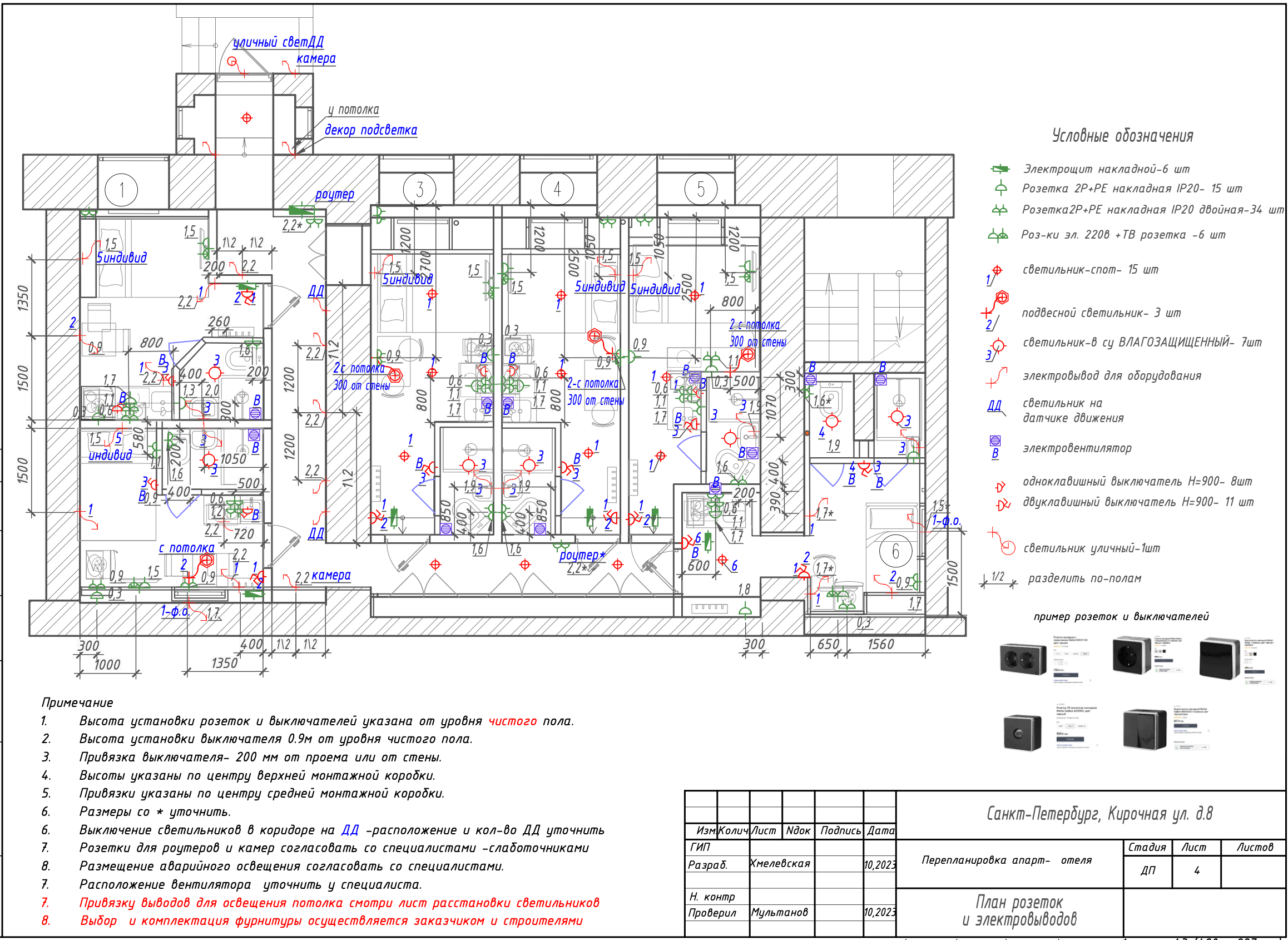This screenshot has height=940, width=1288.
Task: Click the blue 'уличный светДД' label
Action: click(x=278, y=42)
